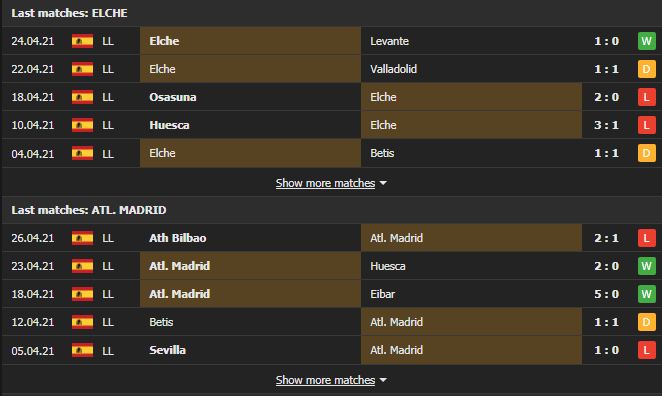
Task: Open the Osasuna team name
Action: pyautogui.click(x=173, y=97)
